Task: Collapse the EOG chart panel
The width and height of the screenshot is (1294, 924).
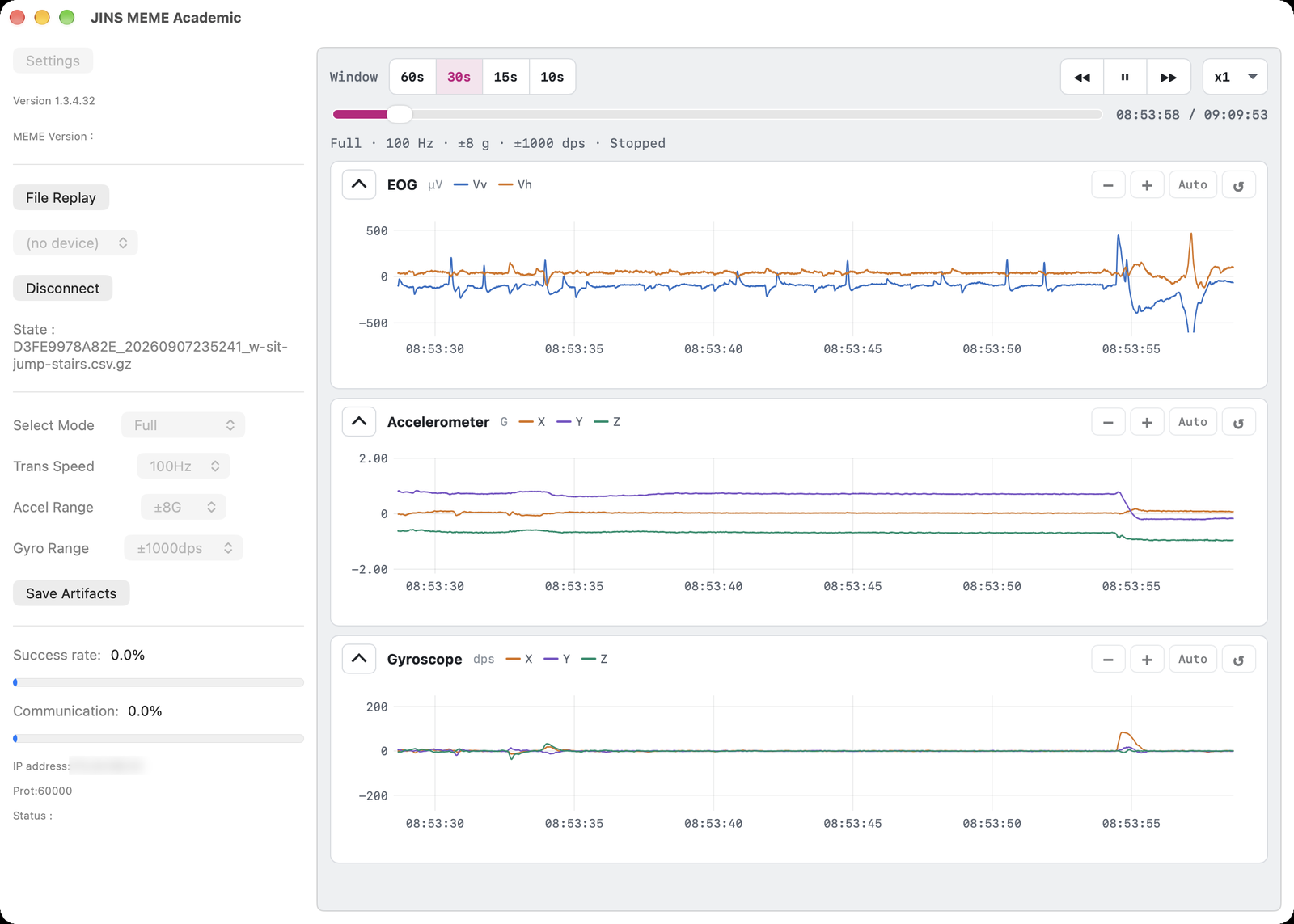Action: [x=359, y=184]
